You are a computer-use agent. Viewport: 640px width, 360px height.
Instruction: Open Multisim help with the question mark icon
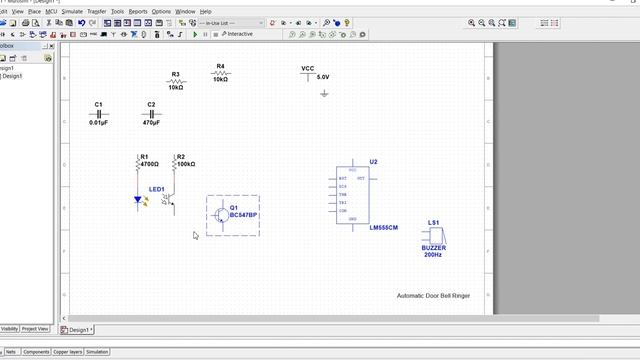[347, 23]
